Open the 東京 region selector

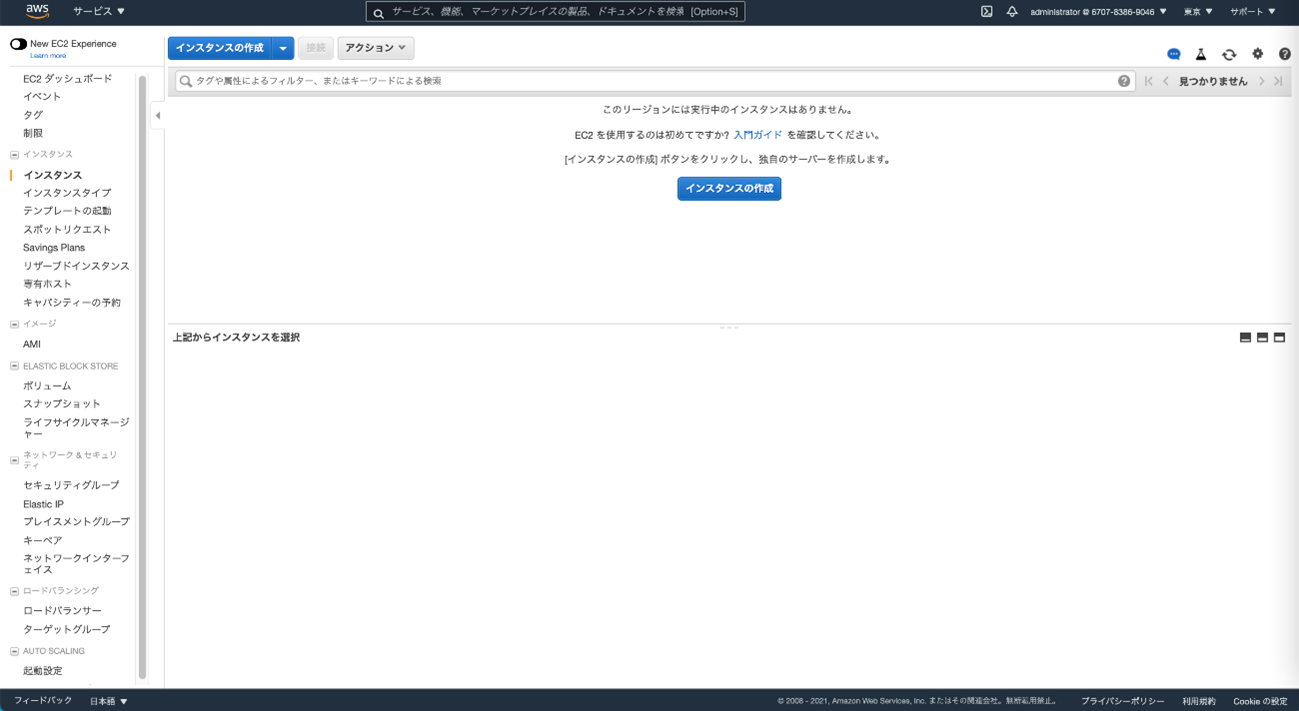coord(1197,12)
